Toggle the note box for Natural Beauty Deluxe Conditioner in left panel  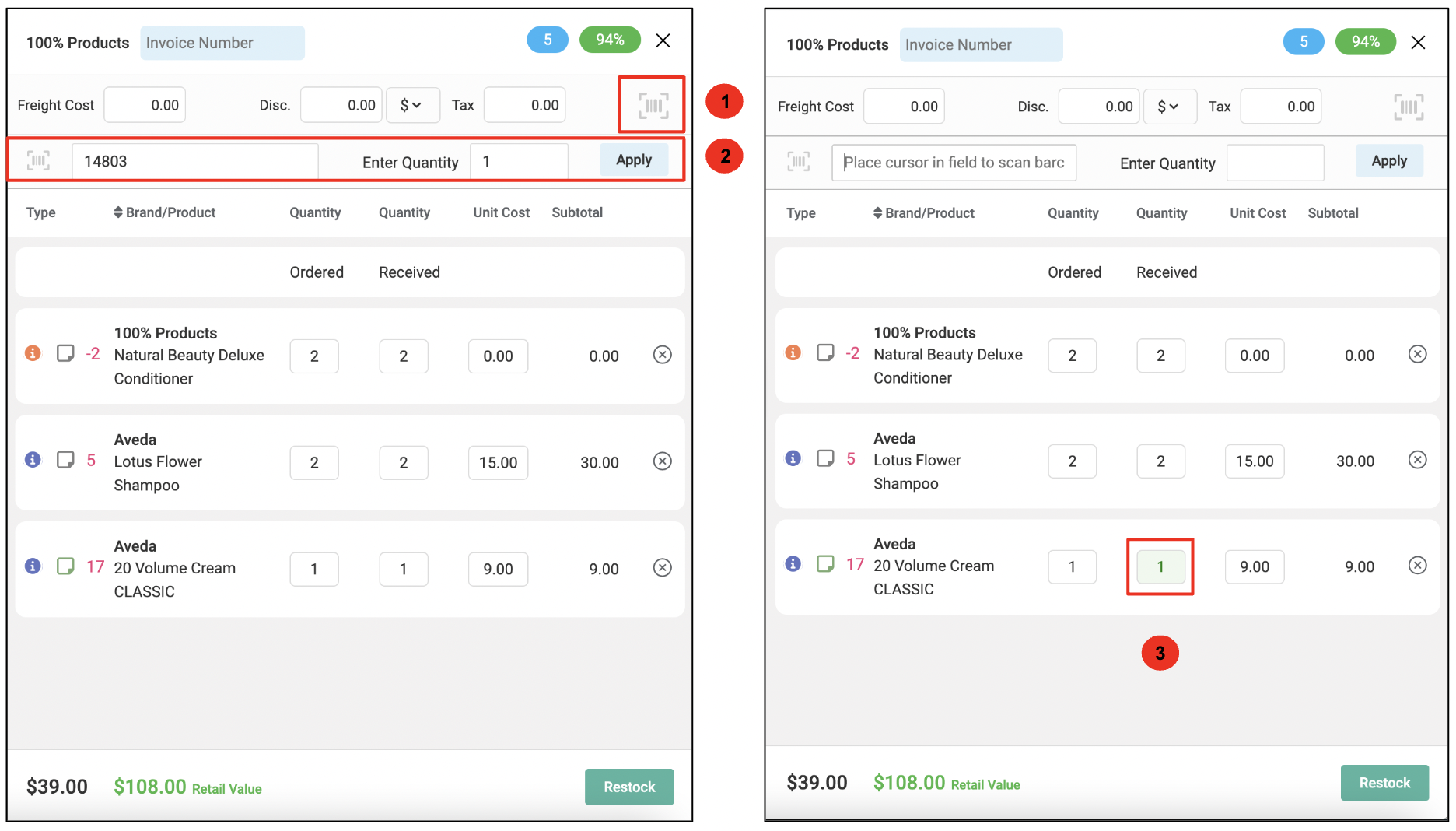coord(65,353)
